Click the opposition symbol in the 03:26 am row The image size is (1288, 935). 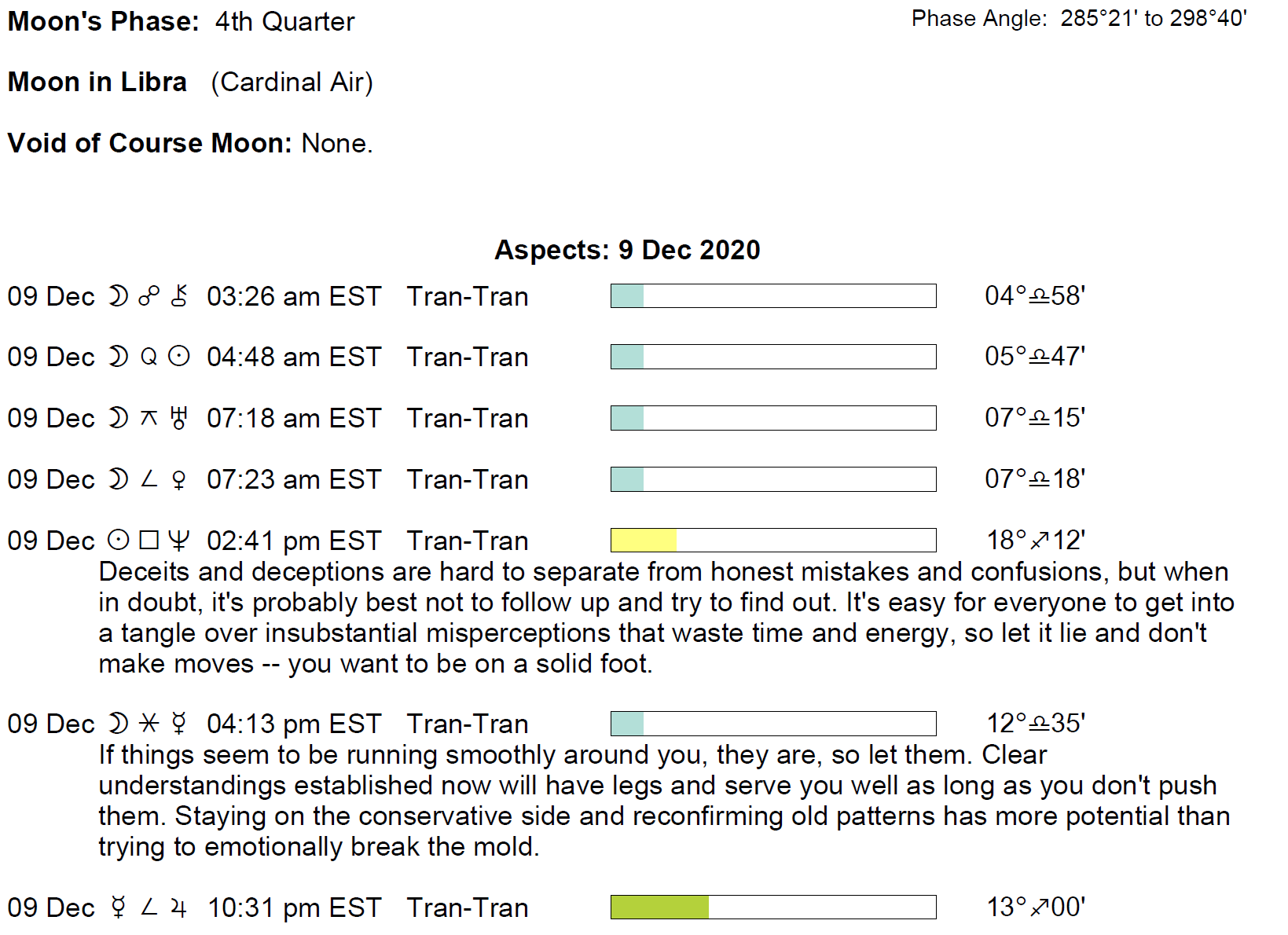(x=149, y=296)
